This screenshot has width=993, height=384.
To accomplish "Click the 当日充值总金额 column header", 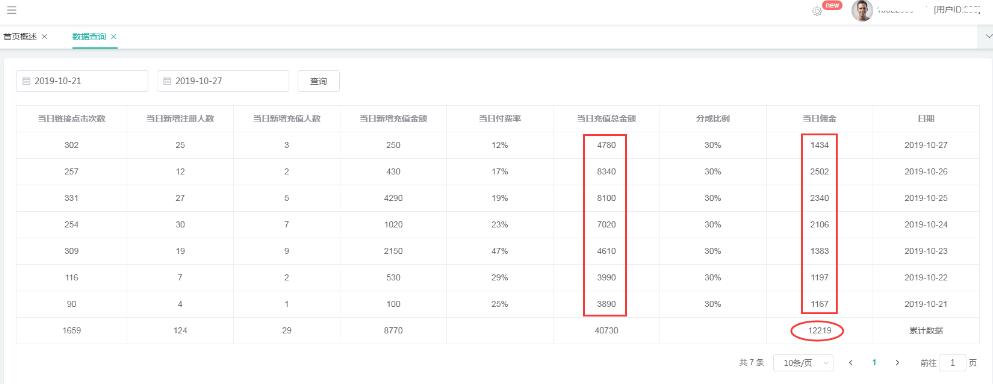I will 606,118.
